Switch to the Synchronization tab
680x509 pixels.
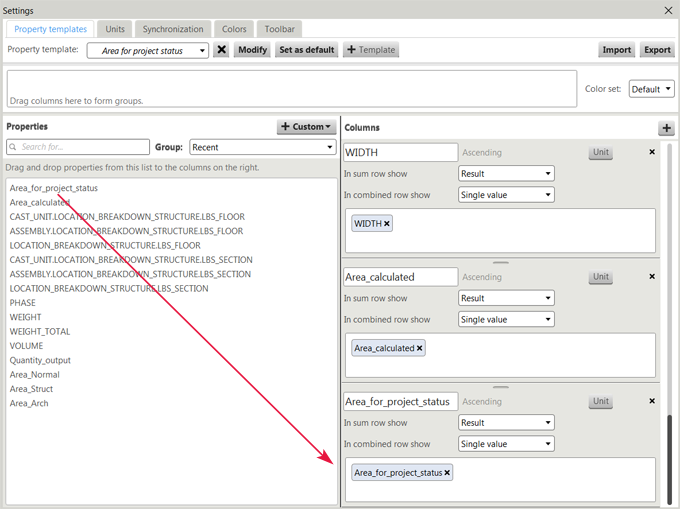(x=173, y=29)
